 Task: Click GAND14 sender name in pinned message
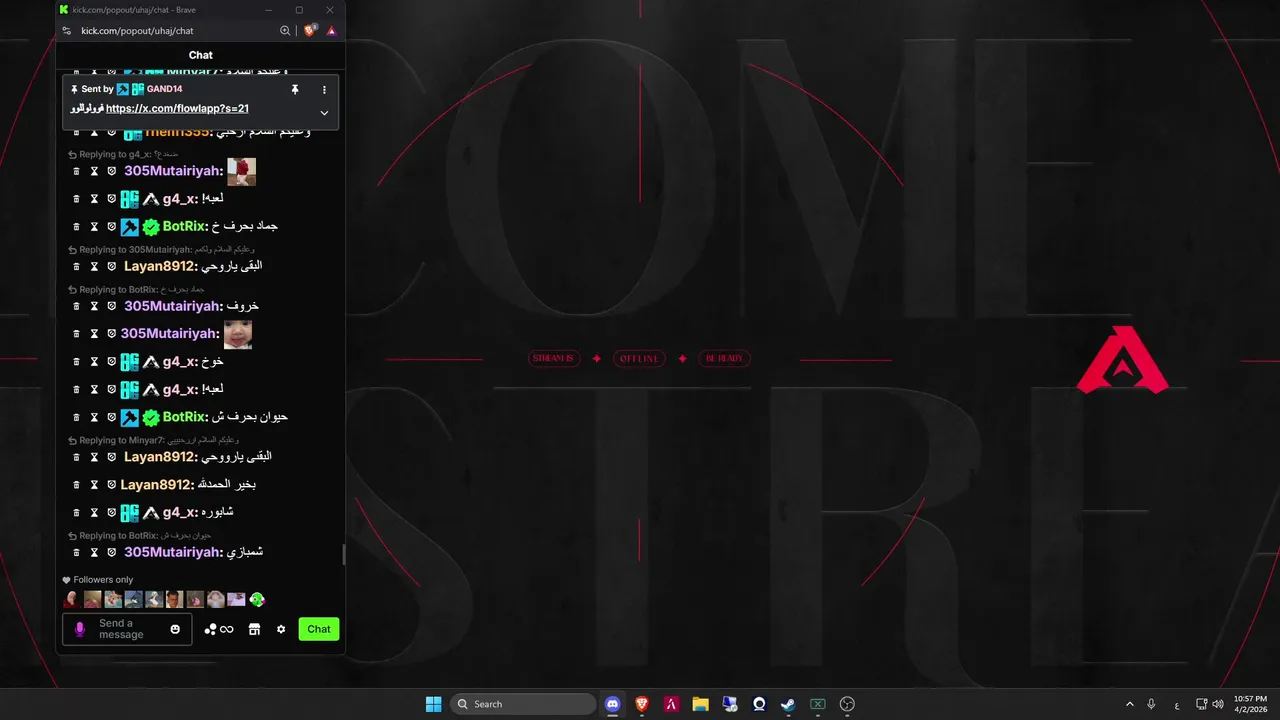click(164, 90)
